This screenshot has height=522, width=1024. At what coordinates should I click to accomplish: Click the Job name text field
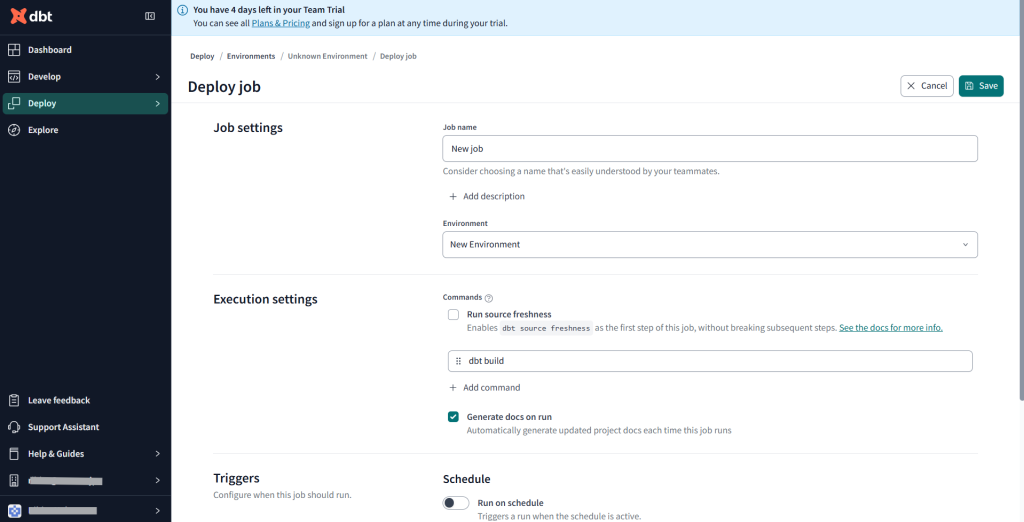709,149
